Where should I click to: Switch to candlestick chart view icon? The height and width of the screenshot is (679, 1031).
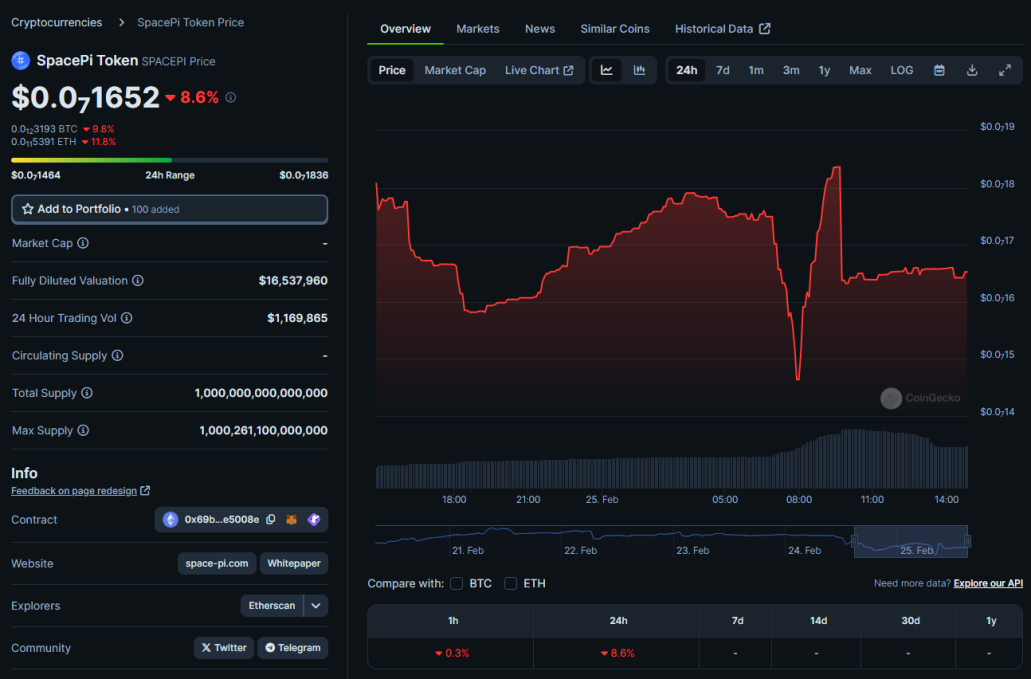coord(639,70)
